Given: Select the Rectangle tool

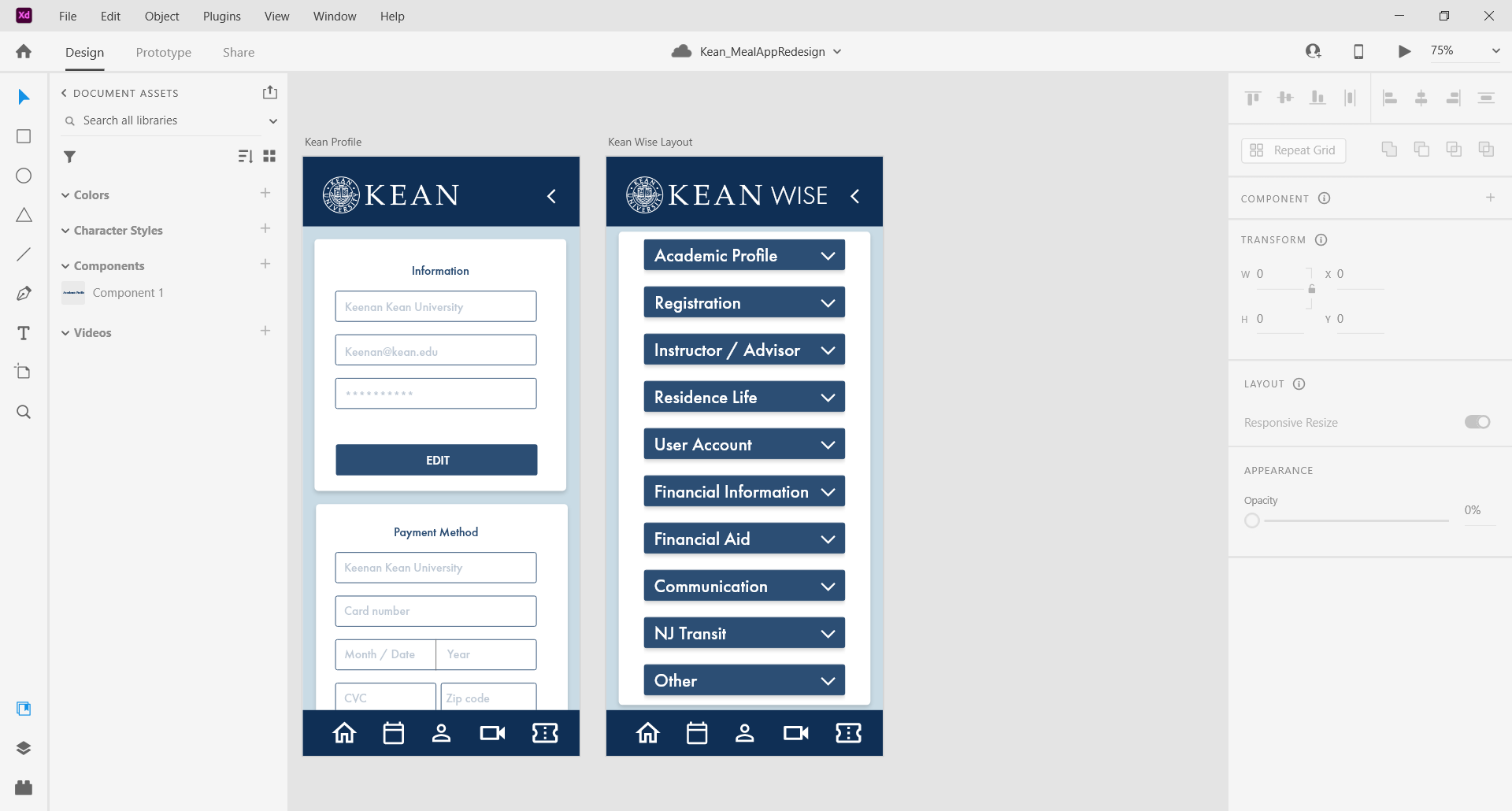Looking at the screenshot, I should [x=24, y=136].
